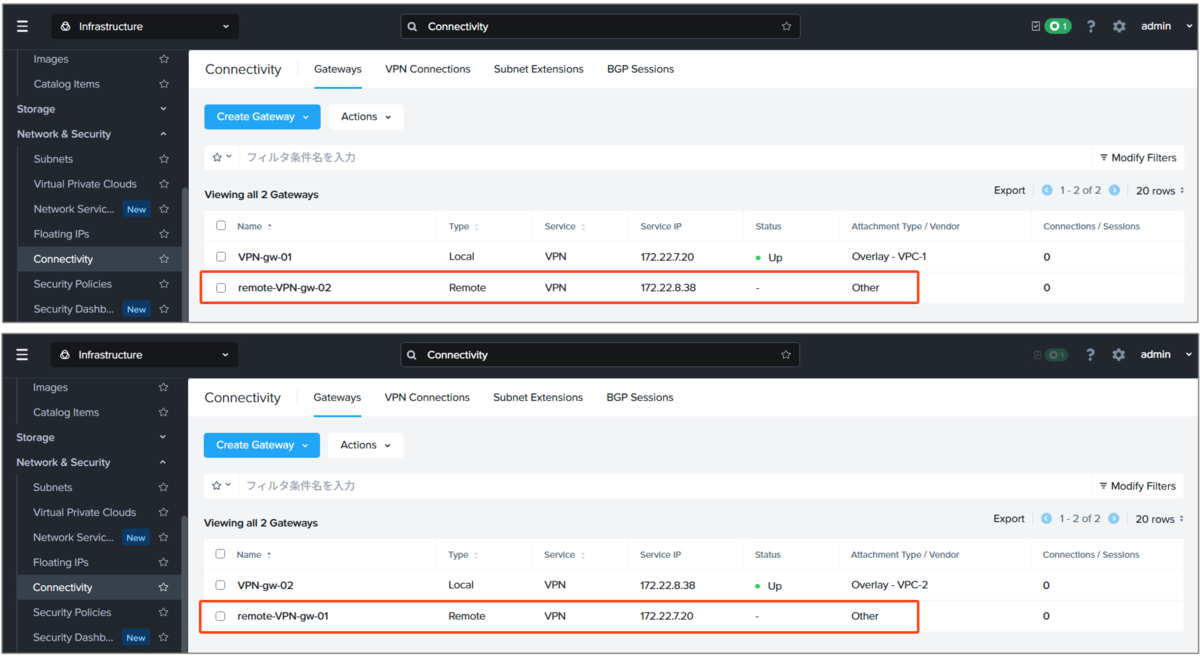Click the Connectivity search box in the lower window
Viewport: 1200px width, 656px height.
[600, 354]
